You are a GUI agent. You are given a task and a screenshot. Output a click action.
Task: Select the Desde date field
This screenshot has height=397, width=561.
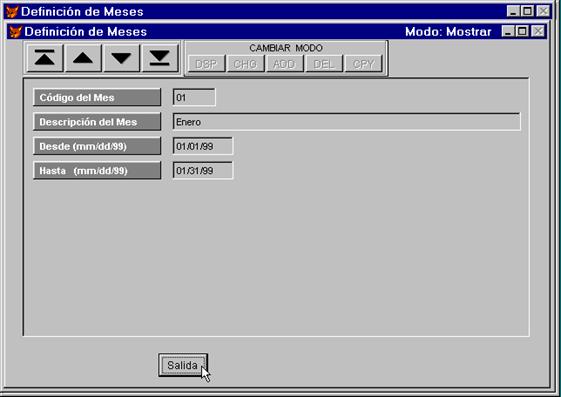(x=203, y=146)
